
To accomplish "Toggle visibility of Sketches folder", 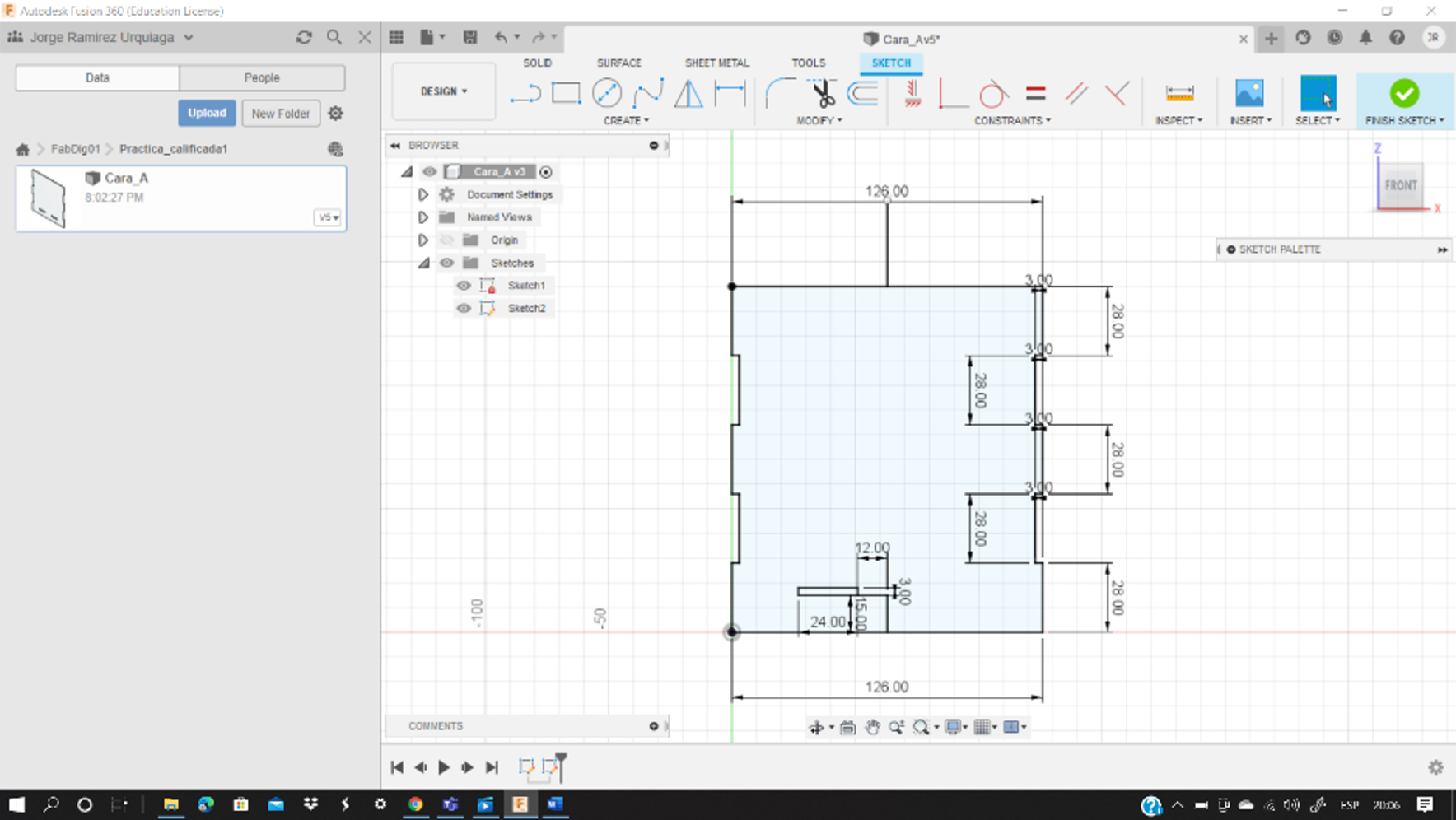I will coord(446,263).
